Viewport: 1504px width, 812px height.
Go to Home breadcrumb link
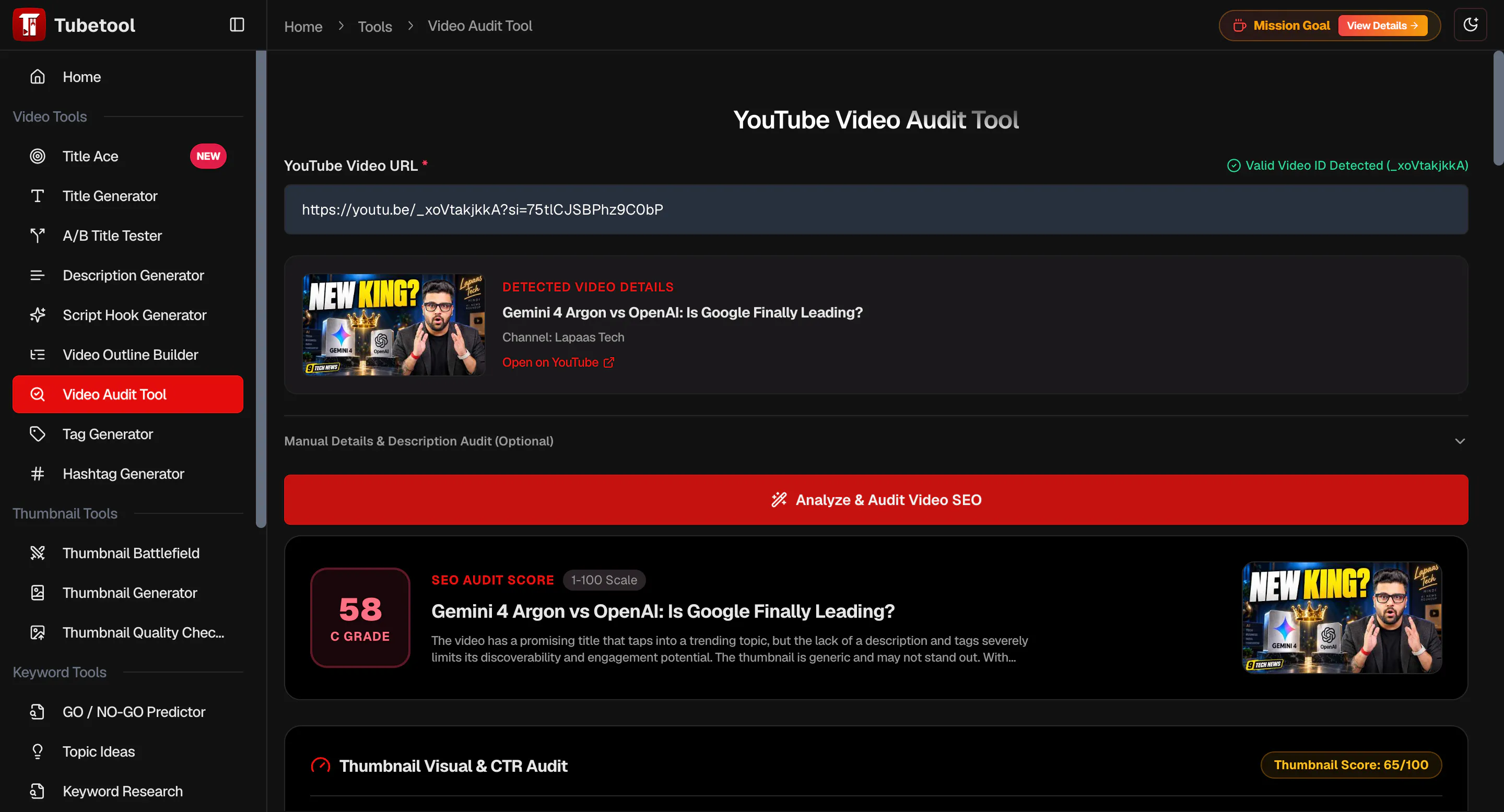click(x=303, y=26)
